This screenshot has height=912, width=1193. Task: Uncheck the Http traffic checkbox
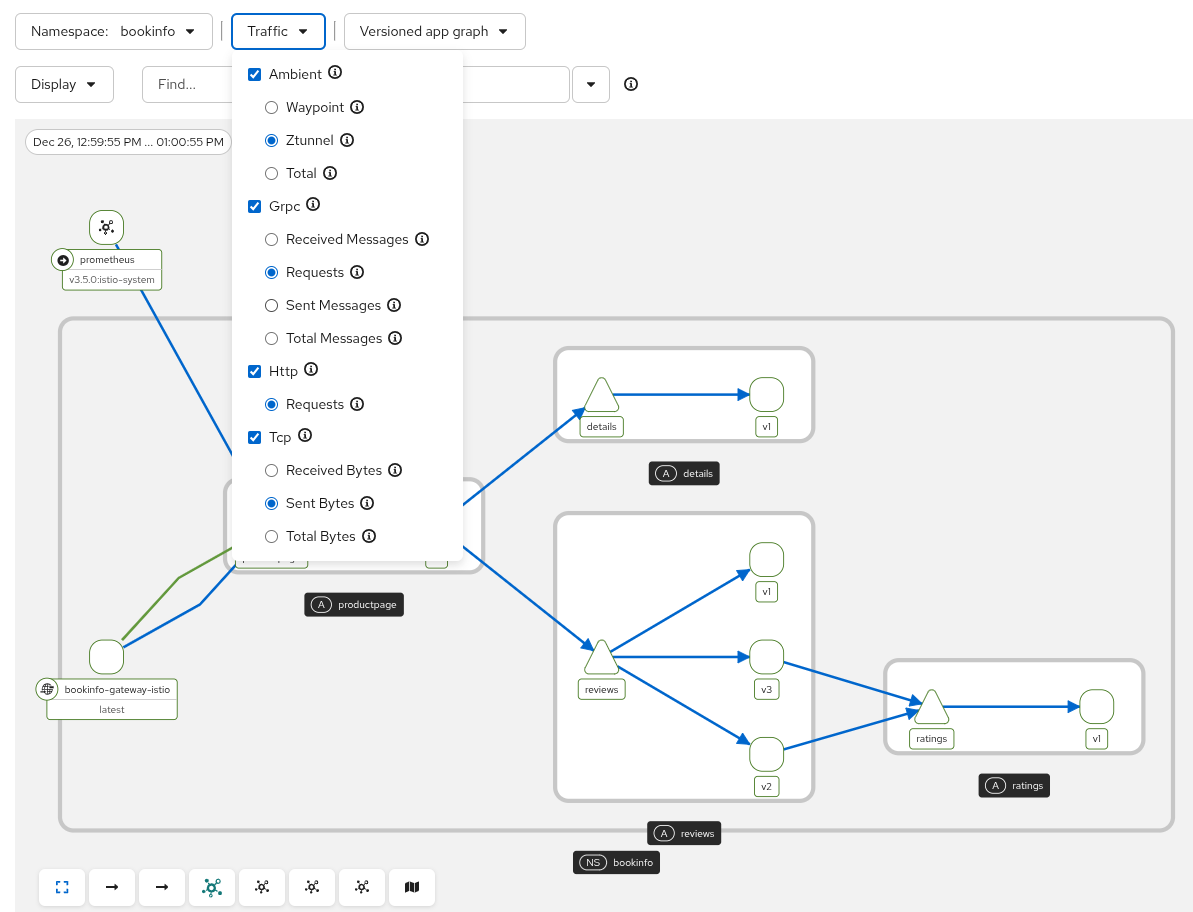pyautogui.click(x=255, y=371)
